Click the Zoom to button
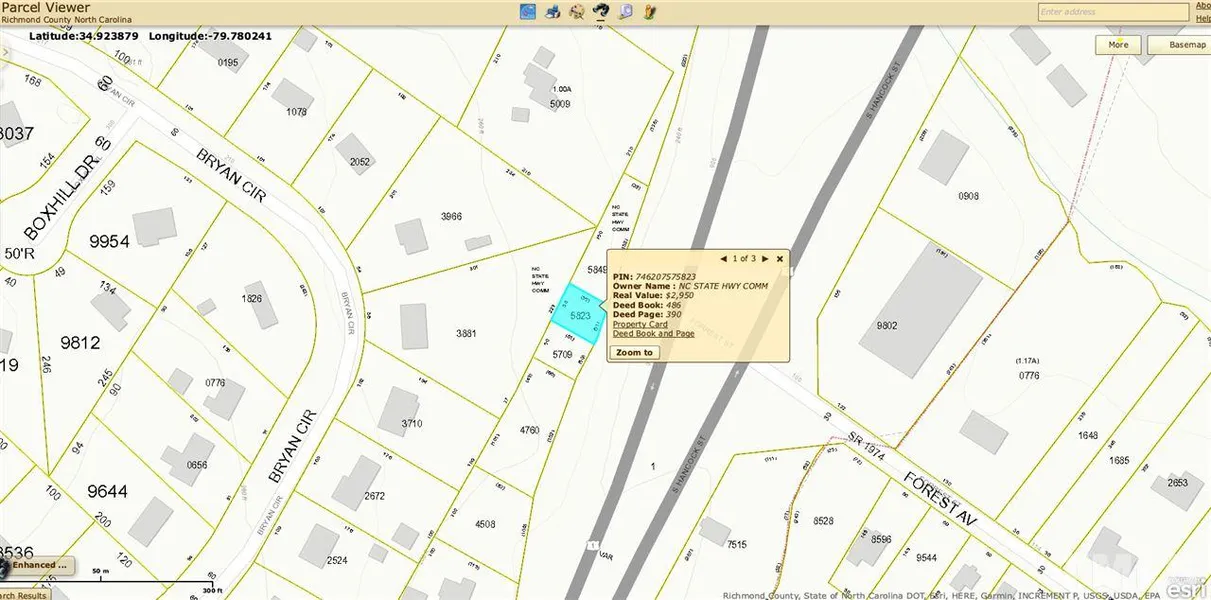Image resolution: width=1211 pixels, height=600 pixels. (635, 352)
